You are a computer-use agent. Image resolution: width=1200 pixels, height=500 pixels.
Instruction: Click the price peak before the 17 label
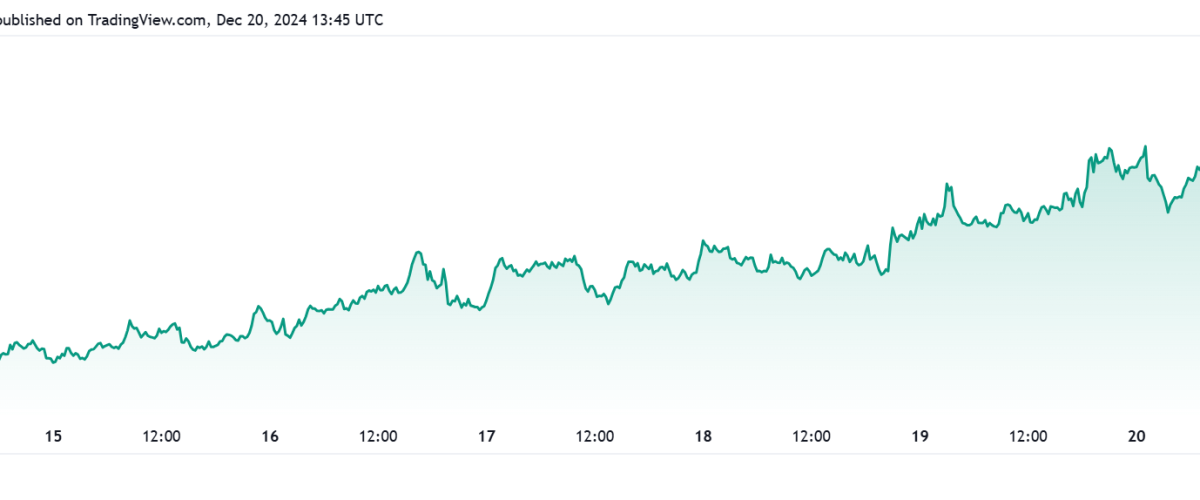coord(418,251)
